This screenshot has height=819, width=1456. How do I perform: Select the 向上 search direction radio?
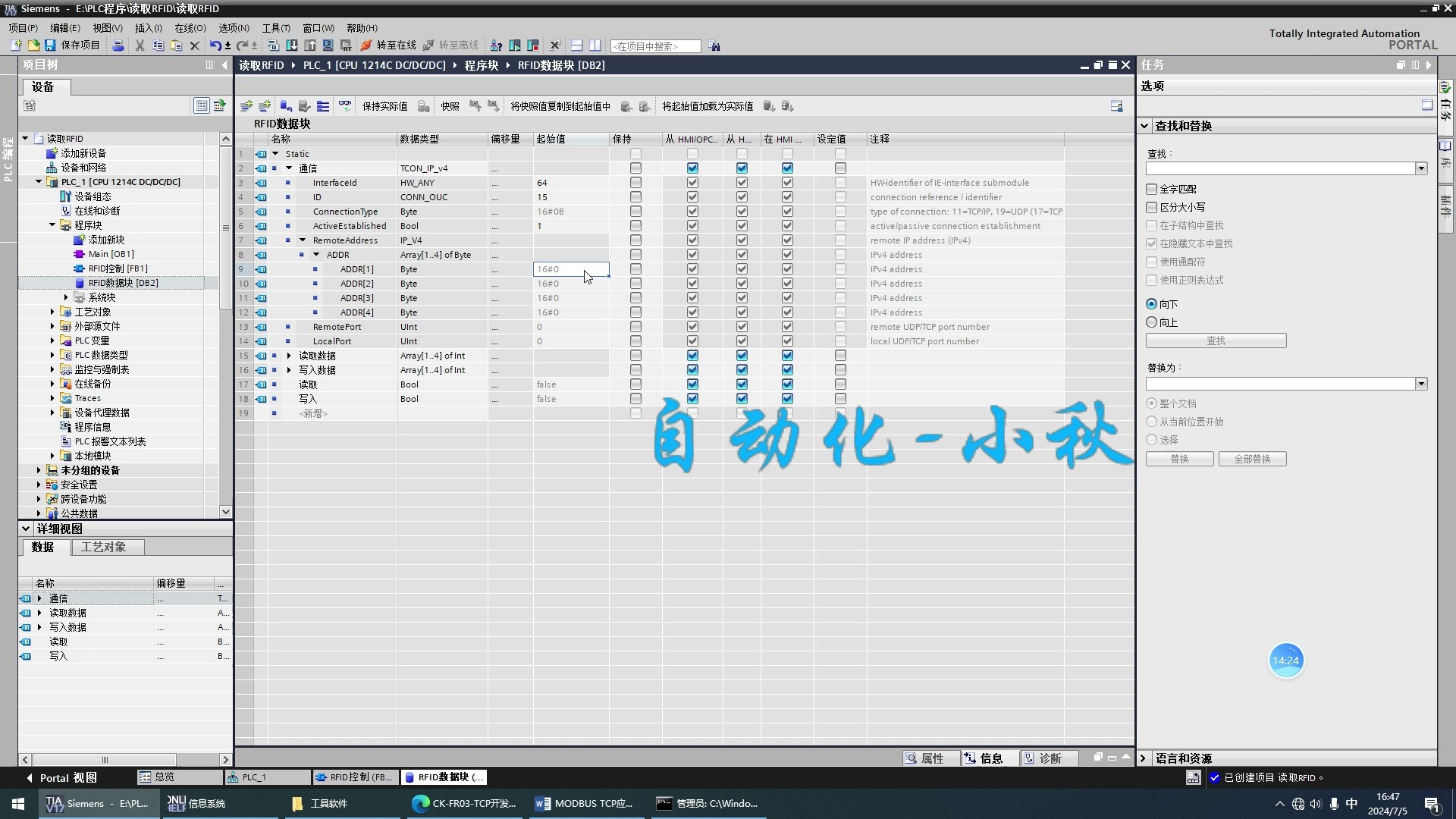1152,322
